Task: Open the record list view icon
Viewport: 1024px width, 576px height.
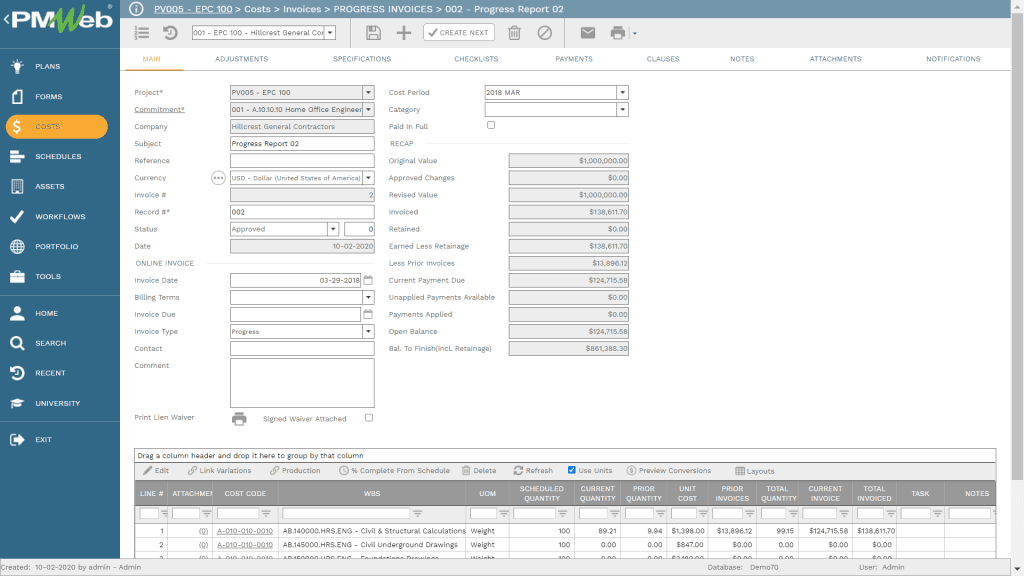Action: pos(142,33)
